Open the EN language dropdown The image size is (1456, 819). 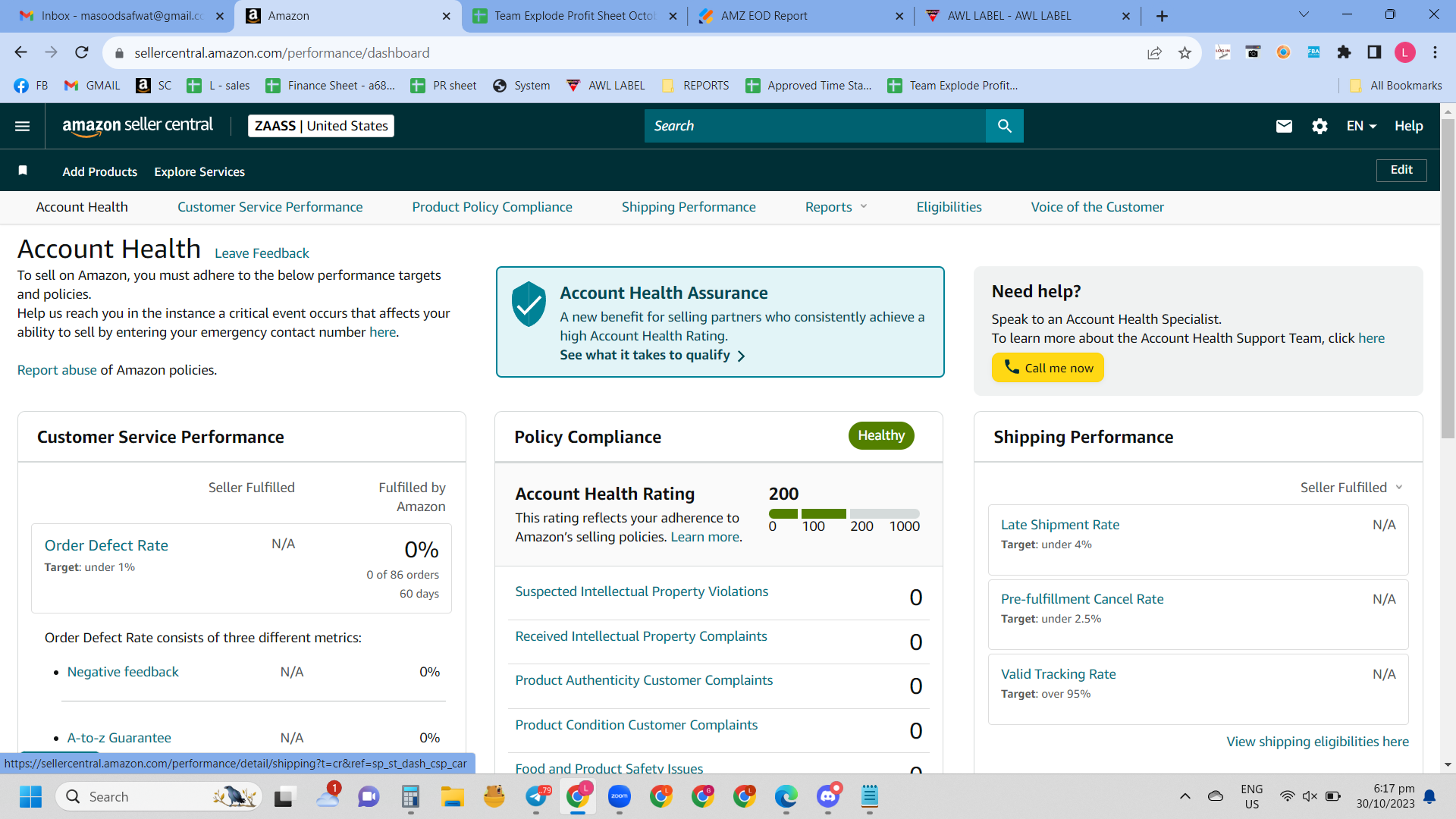pos(1361,126)
